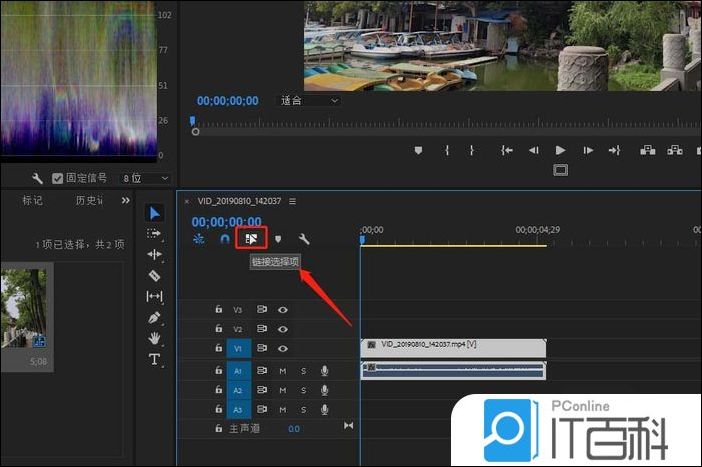Viewport: 702px width, 467px height.
Task: Expand hidden panel tabs with double chevron
Action: pyautogui.click(x=126, y=200)
